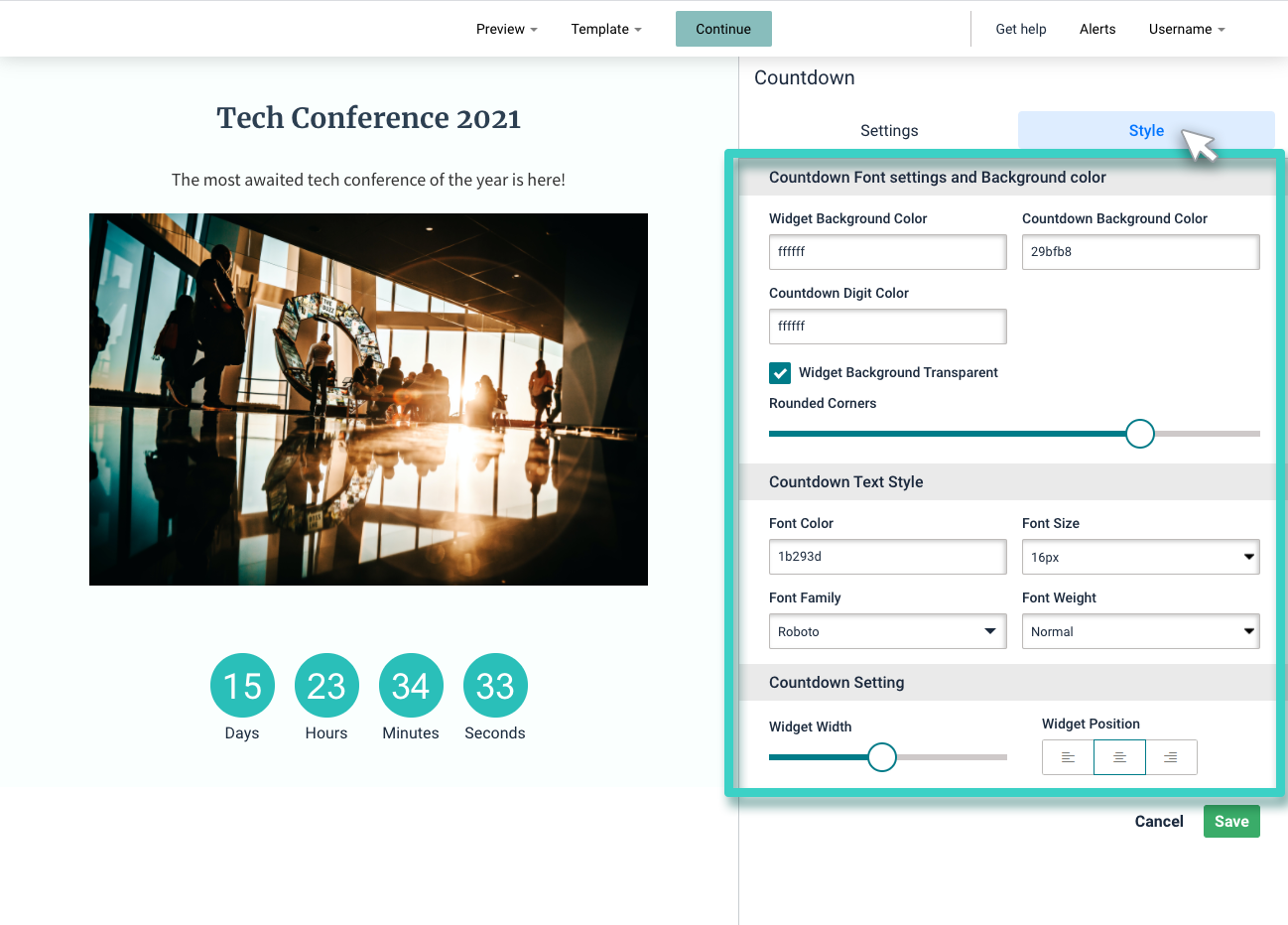Focus the Countdown Background Color field
The image size is (1288, 925).
point(1140,252)
